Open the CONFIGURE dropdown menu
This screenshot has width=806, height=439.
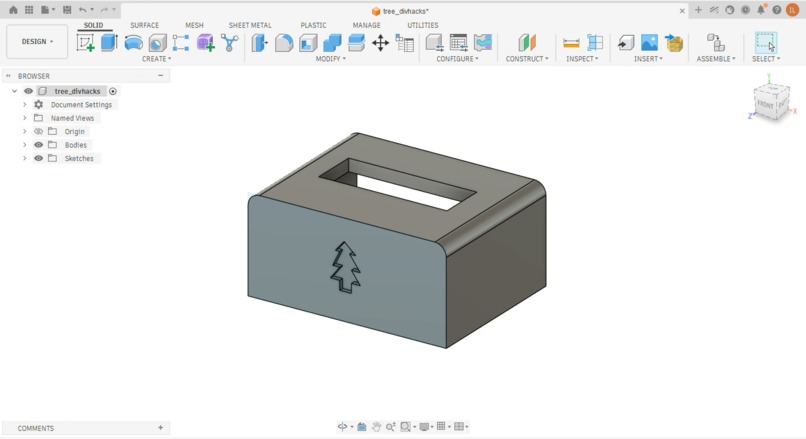point(457,59)
